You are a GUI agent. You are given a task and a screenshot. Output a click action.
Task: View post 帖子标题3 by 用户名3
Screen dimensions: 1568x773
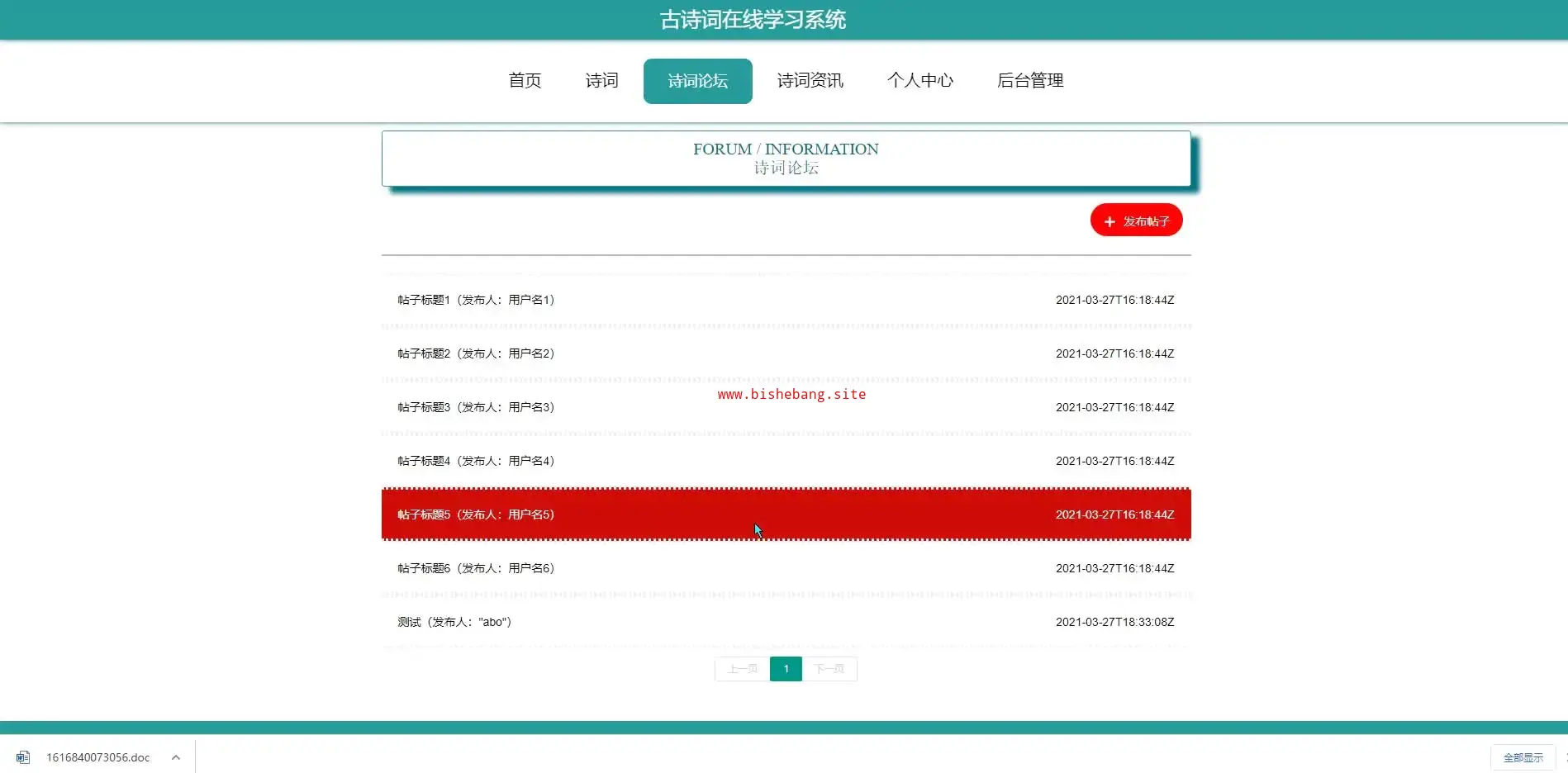476,407
